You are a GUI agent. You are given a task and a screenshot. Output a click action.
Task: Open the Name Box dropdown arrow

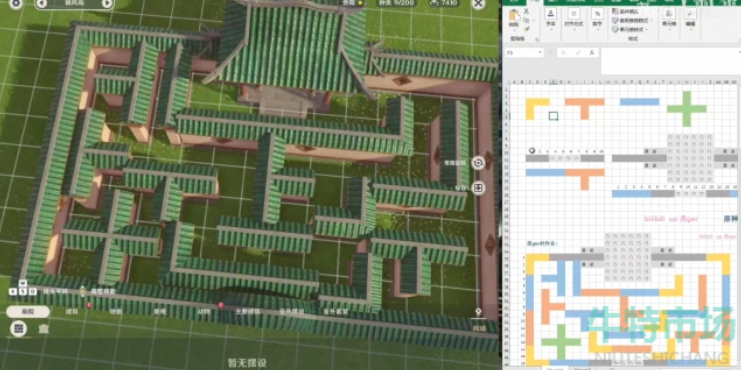pyautogui.click(x=540, y=53)
